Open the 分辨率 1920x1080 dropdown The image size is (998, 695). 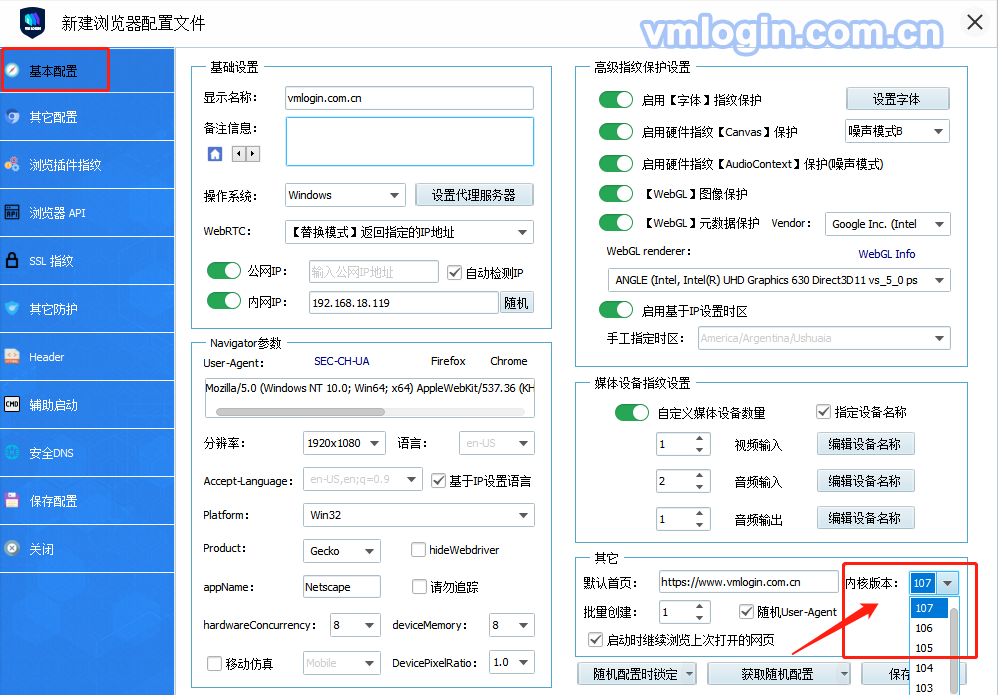[x=344, y=443]
